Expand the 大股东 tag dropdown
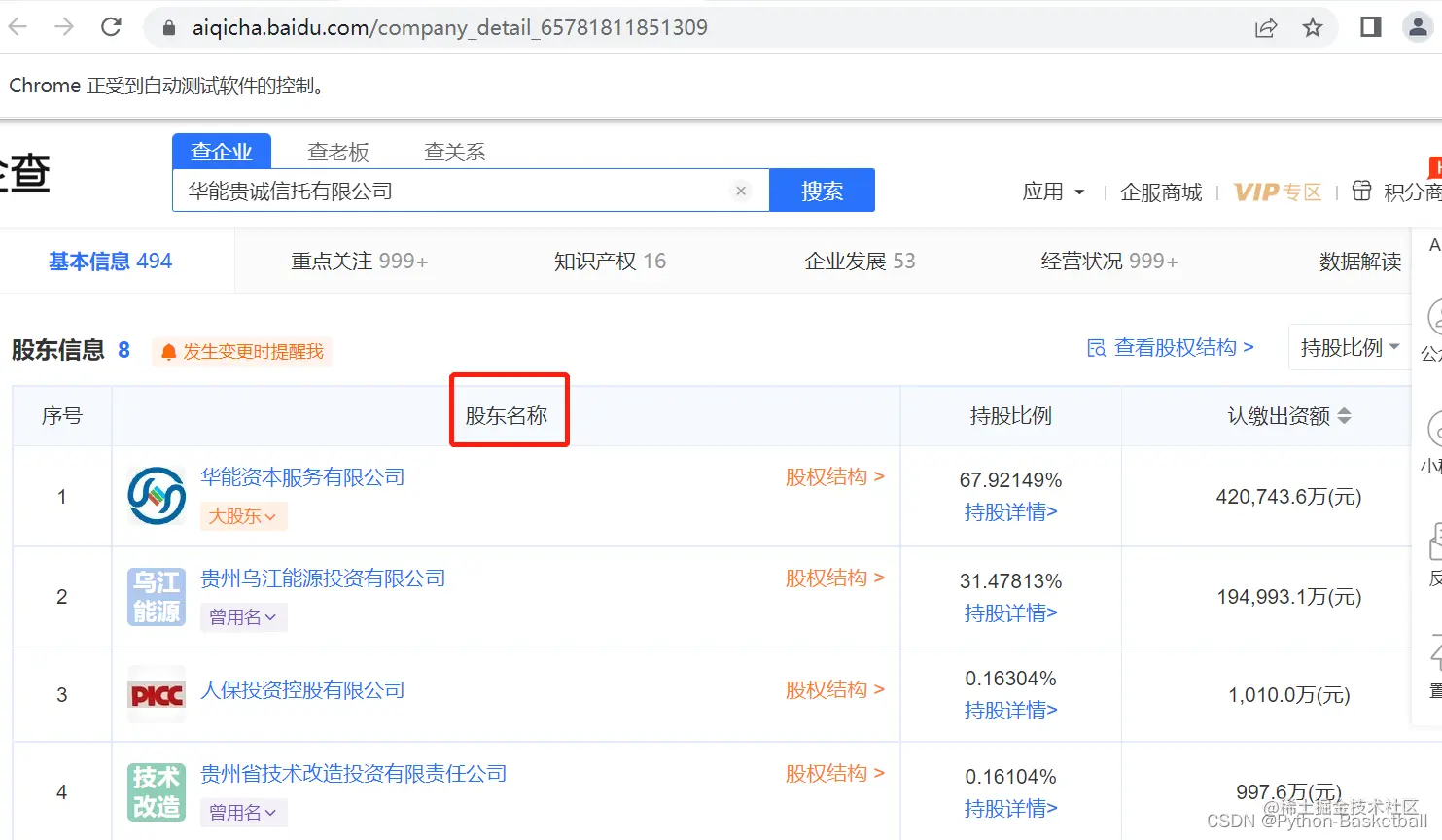The width and height of the screenshot is (1442, 840). pyautogui.click(x=242, y=516)
